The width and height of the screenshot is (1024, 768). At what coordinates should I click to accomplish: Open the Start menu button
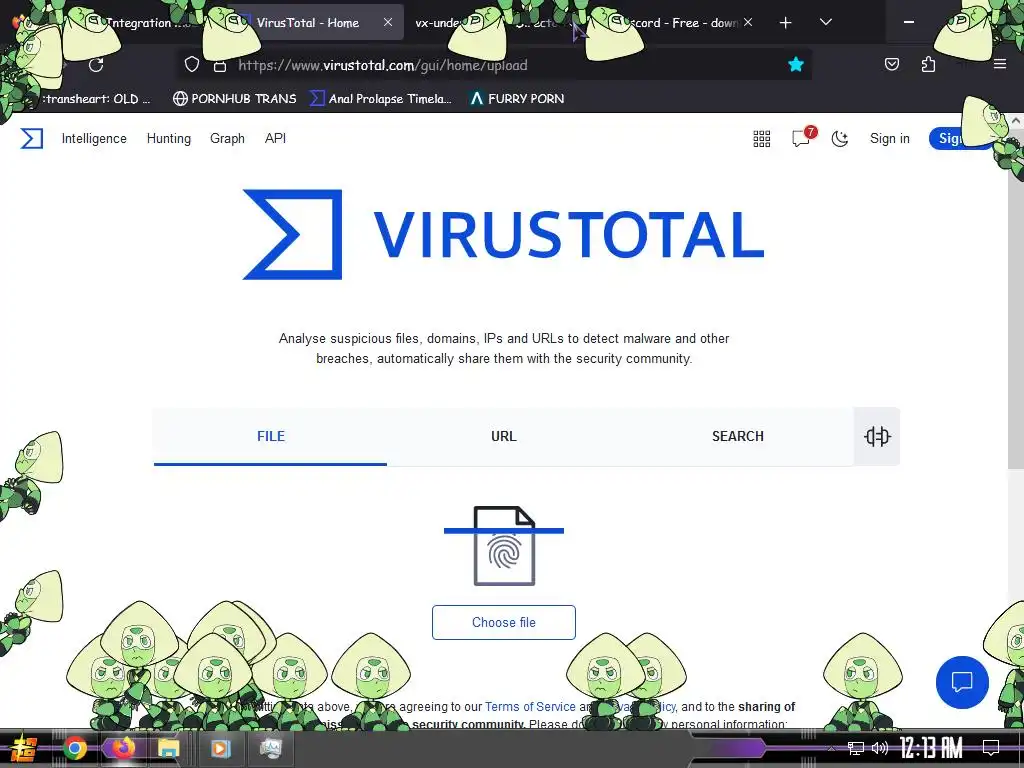point(24,748)
